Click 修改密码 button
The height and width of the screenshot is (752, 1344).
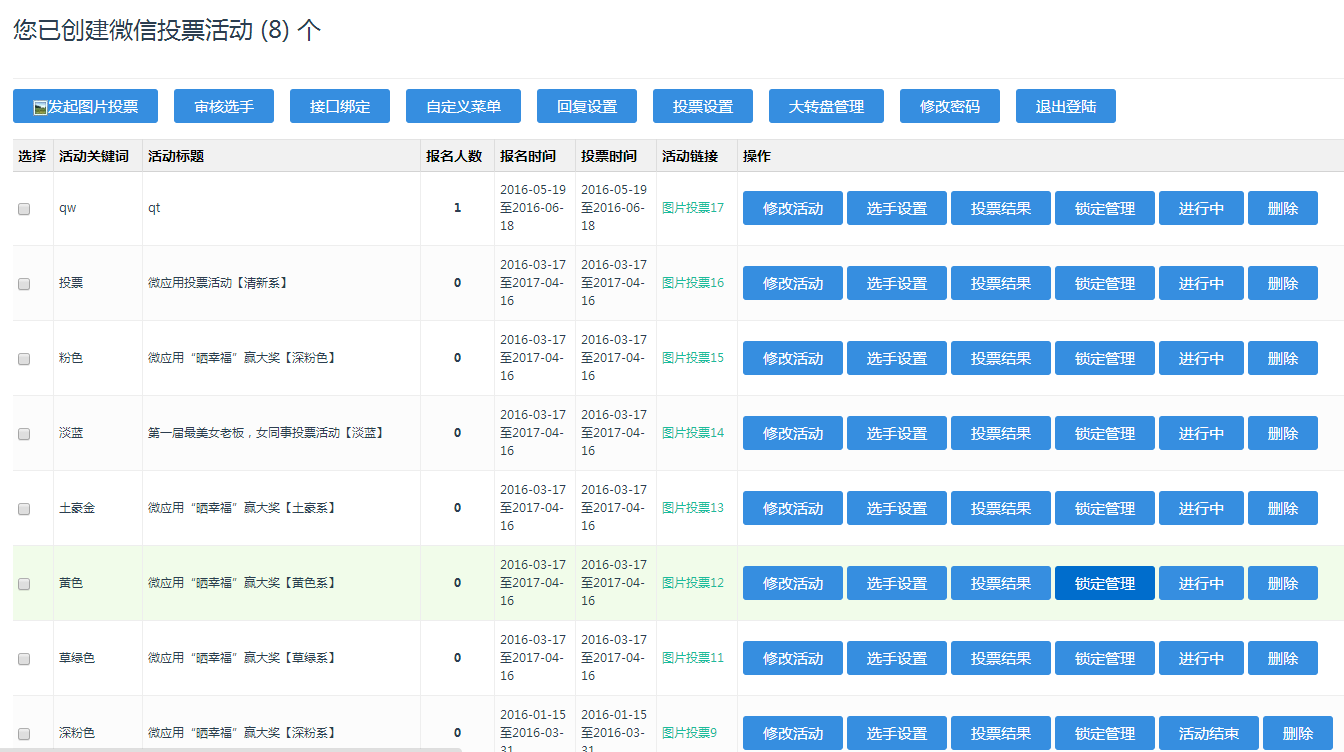coord(950,106)
